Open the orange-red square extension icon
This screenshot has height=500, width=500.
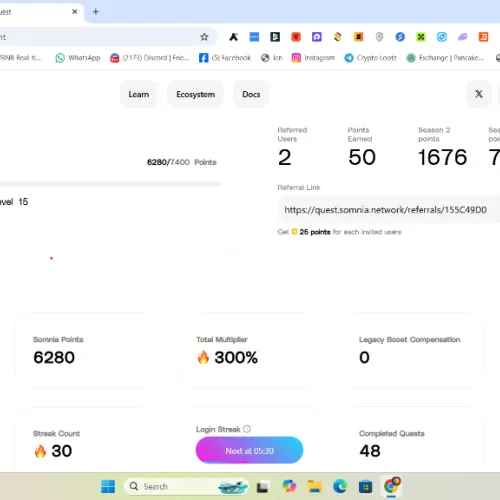coord(483,37)
